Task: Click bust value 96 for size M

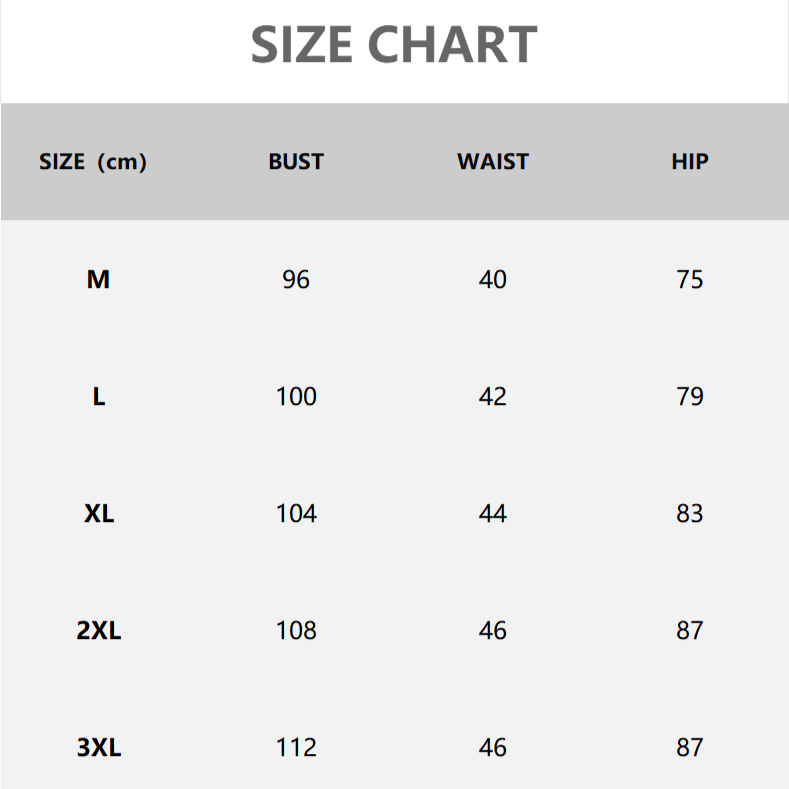Action: tap(296, 280)
